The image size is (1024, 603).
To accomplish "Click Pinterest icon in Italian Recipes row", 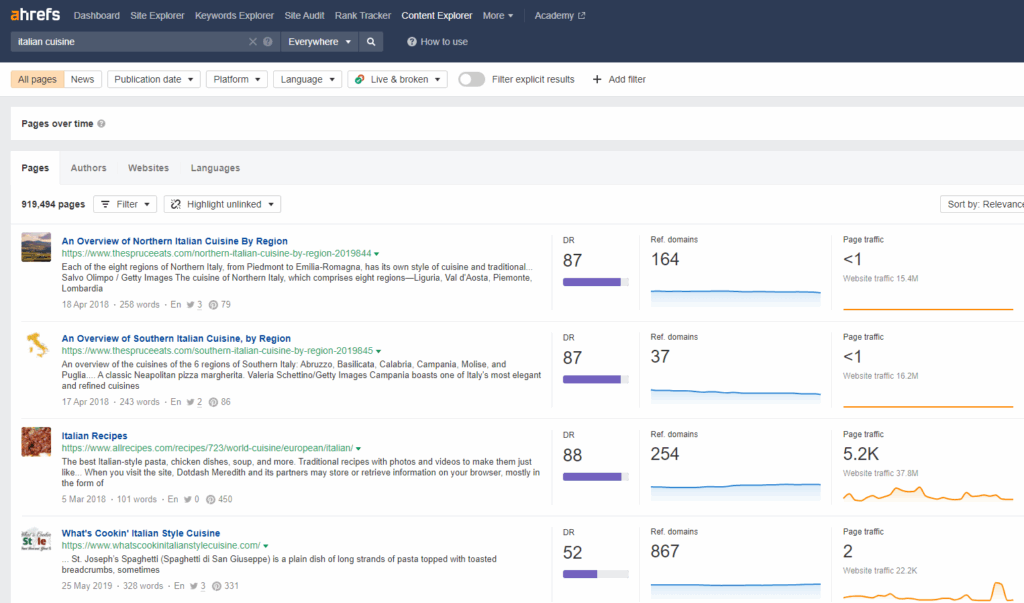I will tap(210, 499).
